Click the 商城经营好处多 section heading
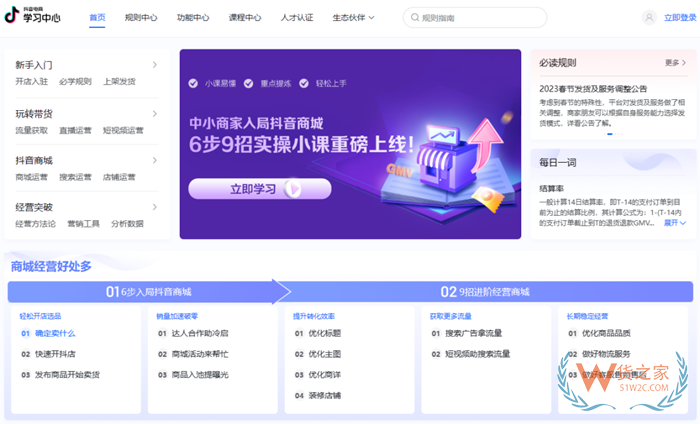 click(x=51, y=266)
